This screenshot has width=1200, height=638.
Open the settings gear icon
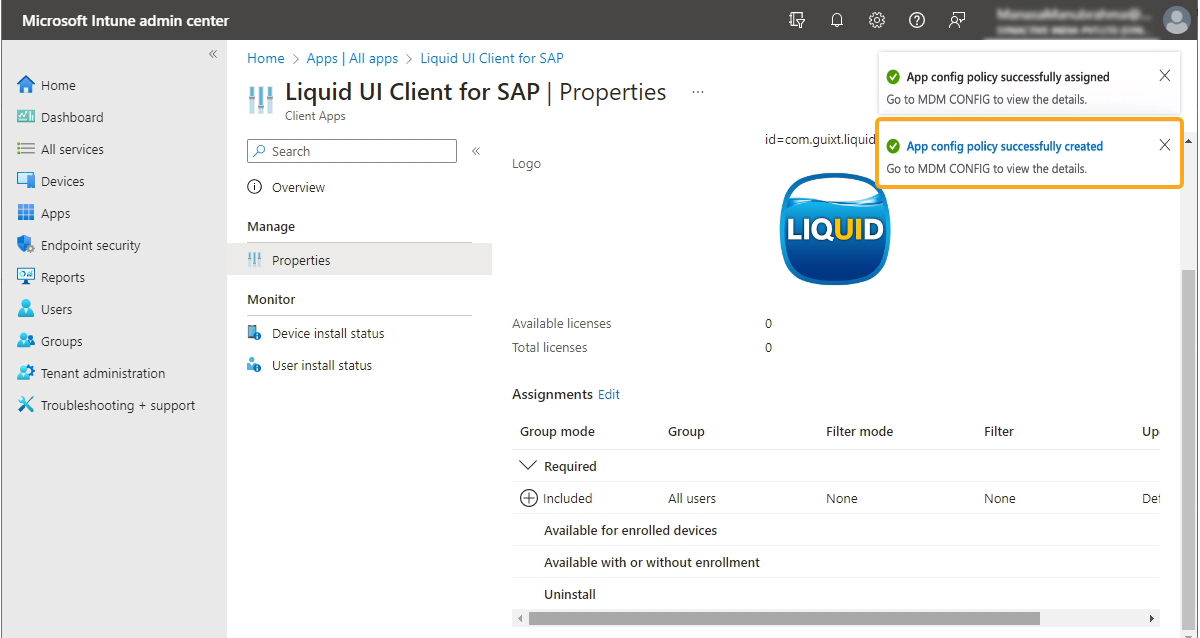[x=877, y=20]
